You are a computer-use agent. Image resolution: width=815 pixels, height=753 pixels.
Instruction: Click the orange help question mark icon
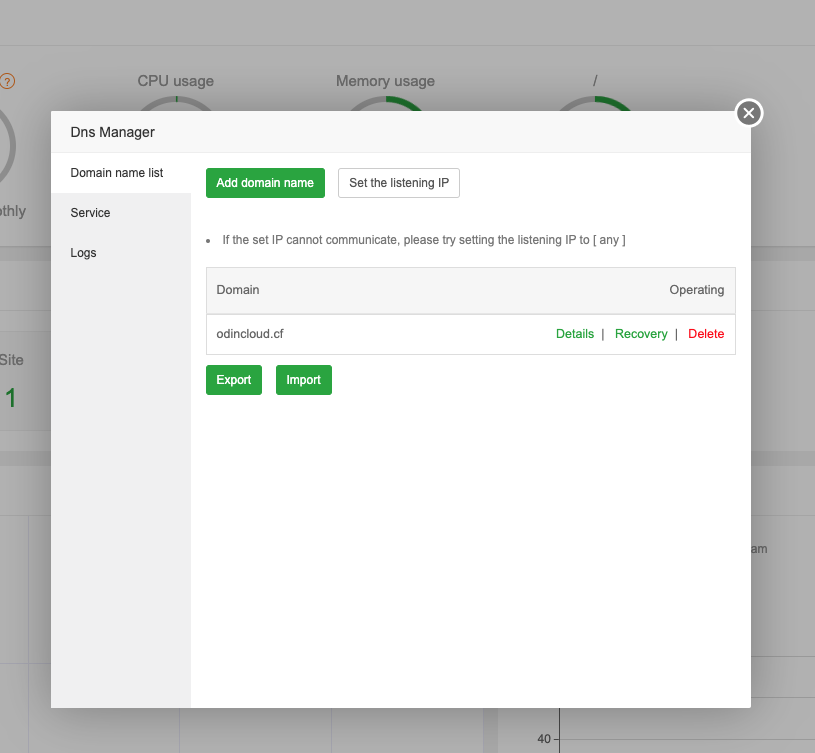7,81
